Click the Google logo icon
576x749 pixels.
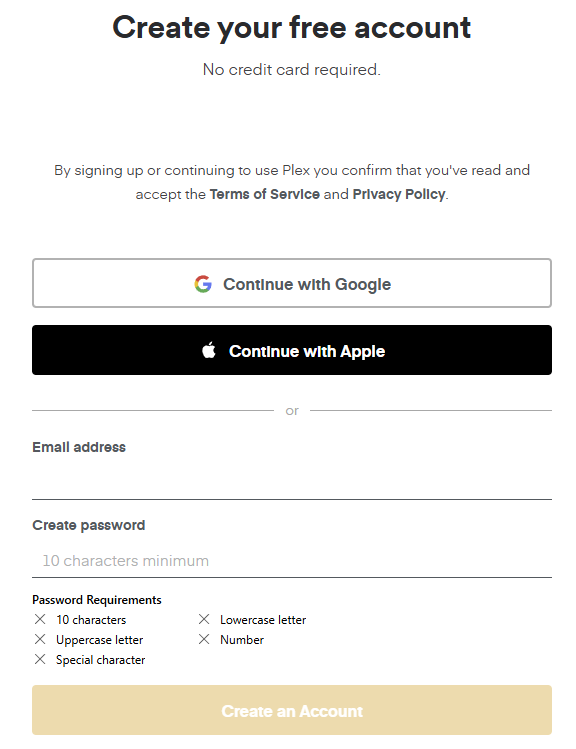203,284
